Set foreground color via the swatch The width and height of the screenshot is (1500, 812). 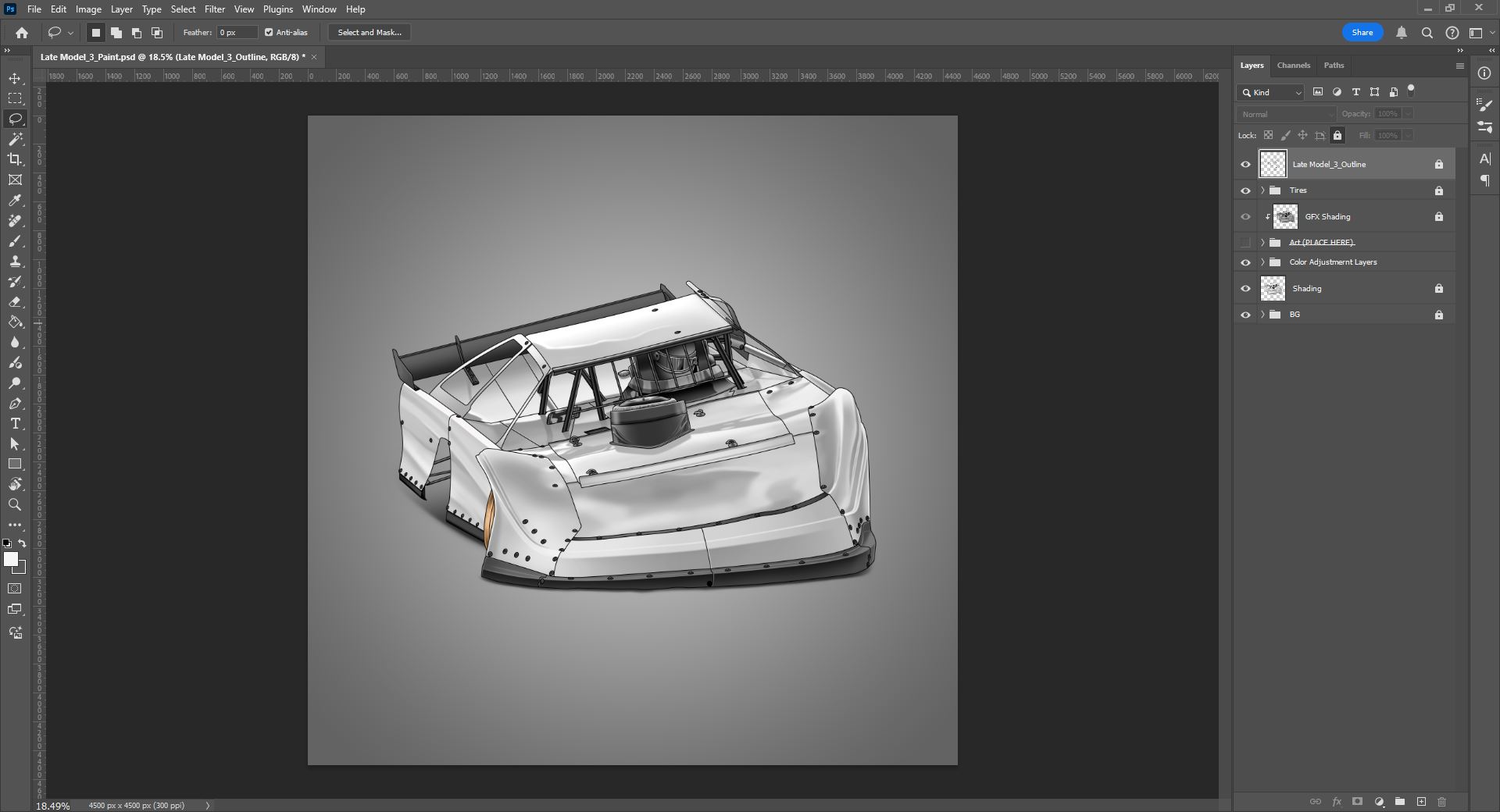tap(12, 560)
